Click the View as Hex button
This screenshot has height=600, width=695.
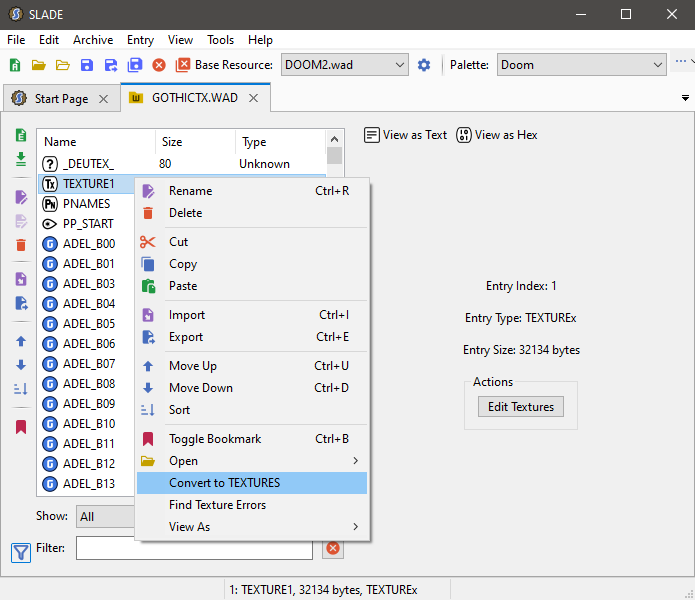tap(497, 135)
